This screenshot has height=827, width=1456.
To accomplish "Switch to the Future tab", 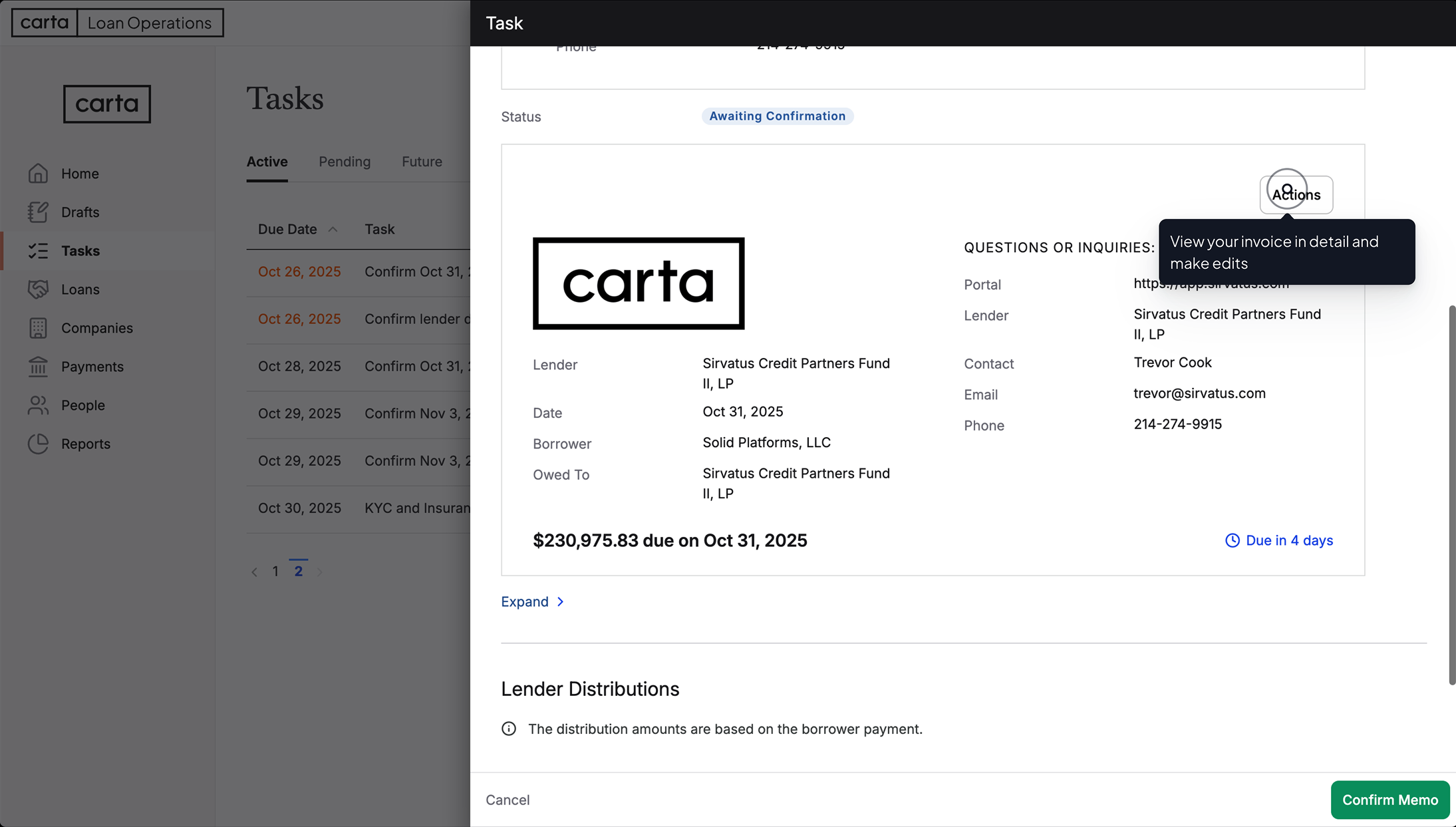I will (421, 161).
